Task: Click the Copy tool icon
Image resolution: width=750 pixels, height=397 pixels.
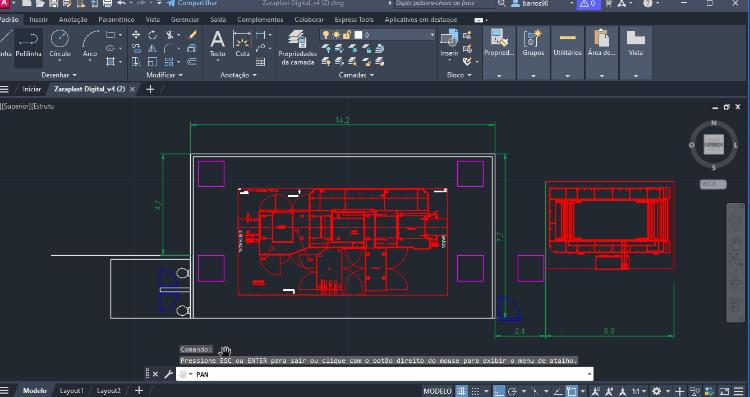Action: (x=136, y=48)
